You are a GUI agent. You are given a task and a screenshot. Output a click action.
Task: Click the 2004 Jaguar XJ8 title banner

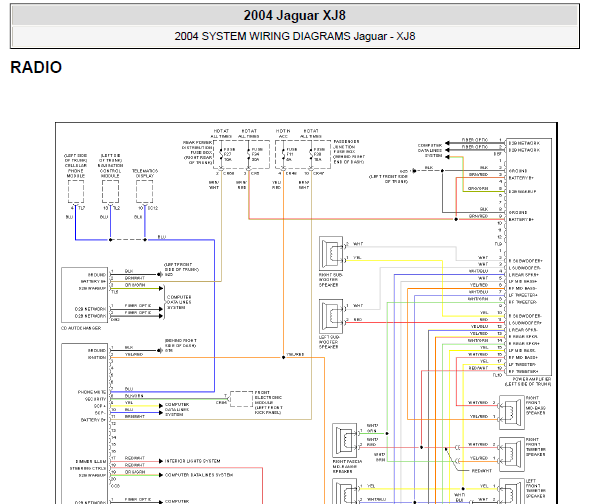point(295,16)
